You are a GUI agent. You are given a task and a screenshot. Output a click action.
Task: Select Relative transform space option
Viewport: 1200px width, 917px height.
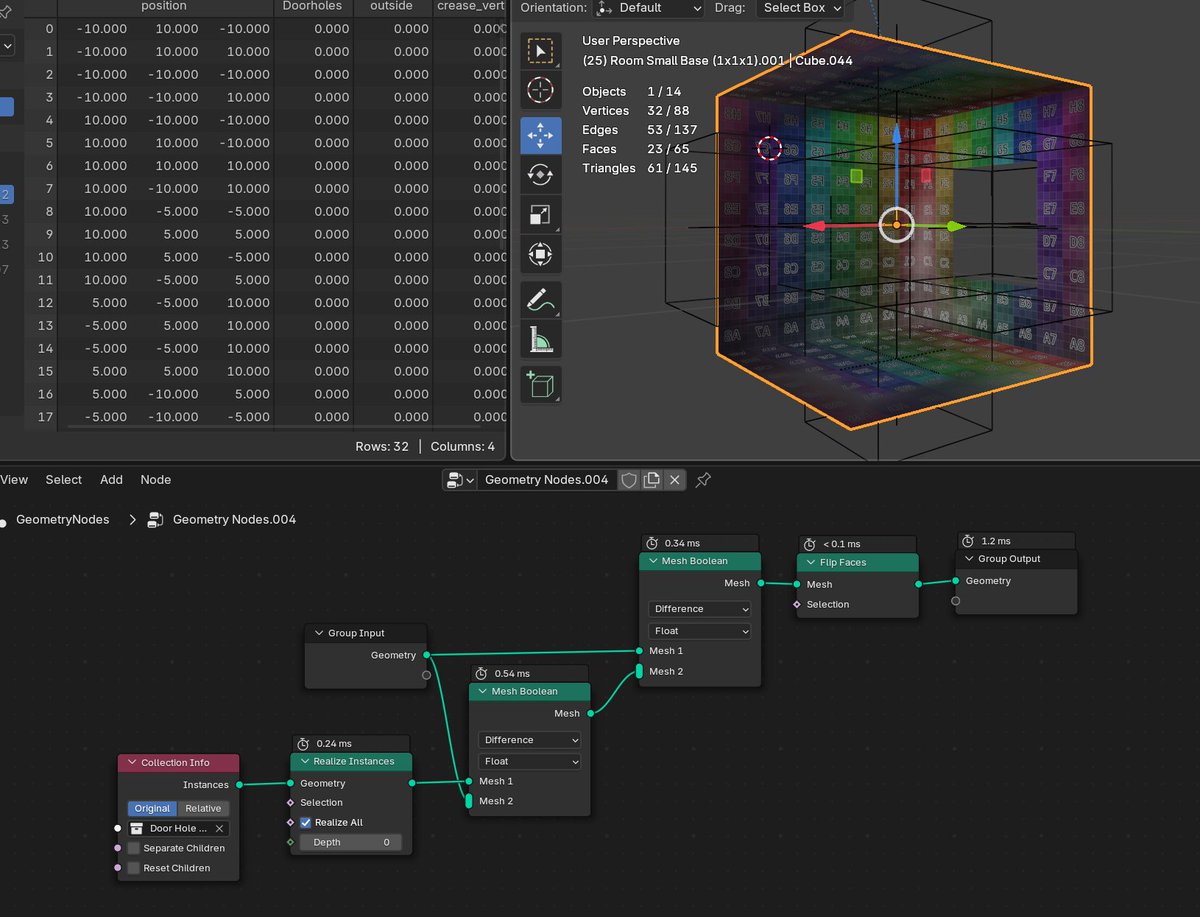click(203, 808)
